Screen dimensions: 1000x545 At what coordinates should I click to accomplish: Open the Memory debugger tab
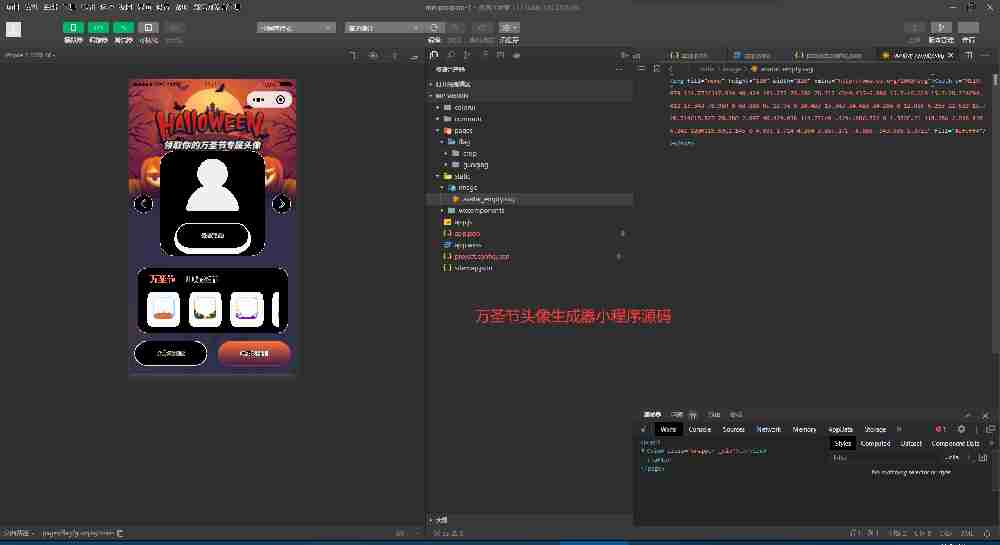point(804,429)
